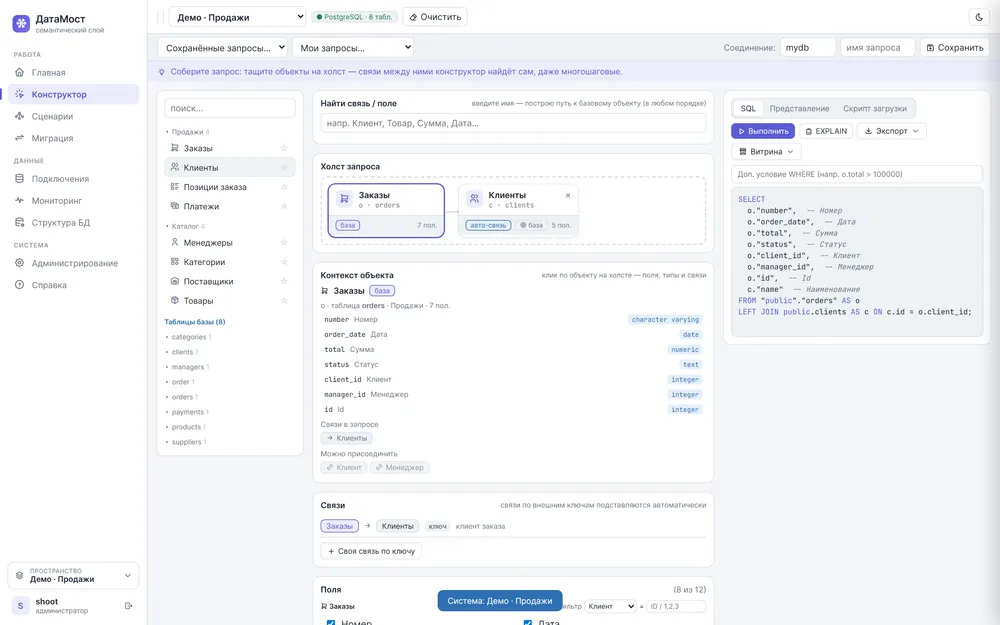Viewport: 1000px width, 625px height.
Task: Click the lightbulb hint icon
Action: point(161,72)
